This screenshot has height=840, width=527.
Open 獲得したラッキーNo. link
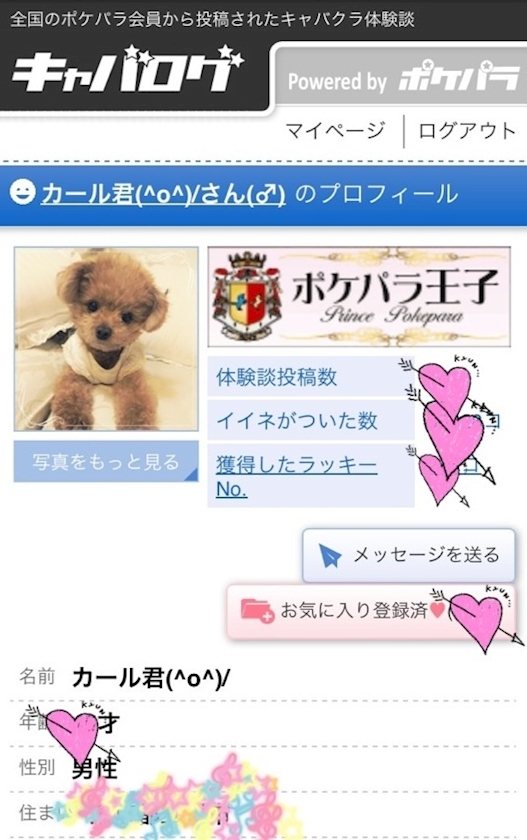coord(297,476)
